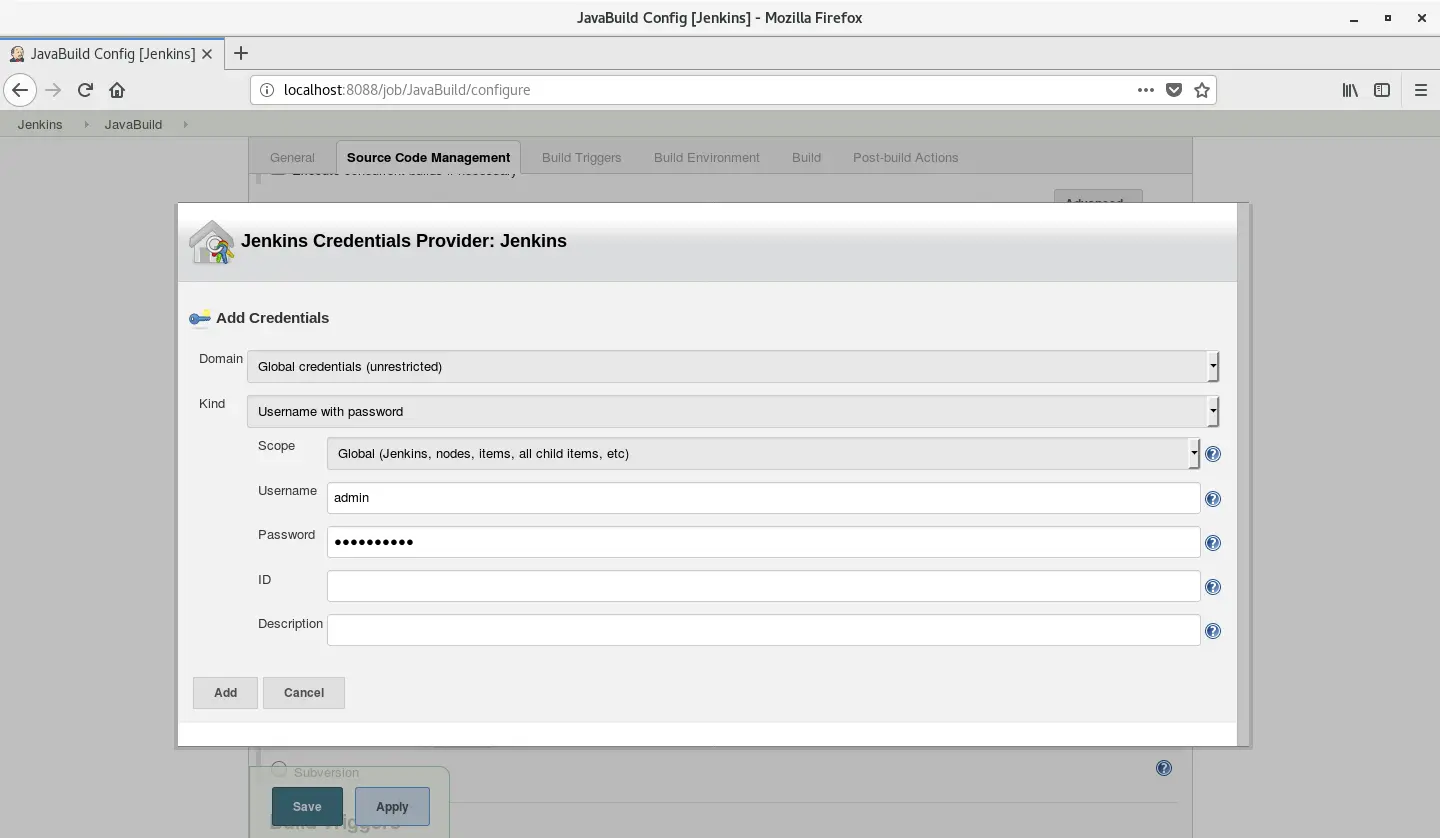Expand the JavaBuild breadcrumb arrow
1440x838 pixels.
point(186,124)
